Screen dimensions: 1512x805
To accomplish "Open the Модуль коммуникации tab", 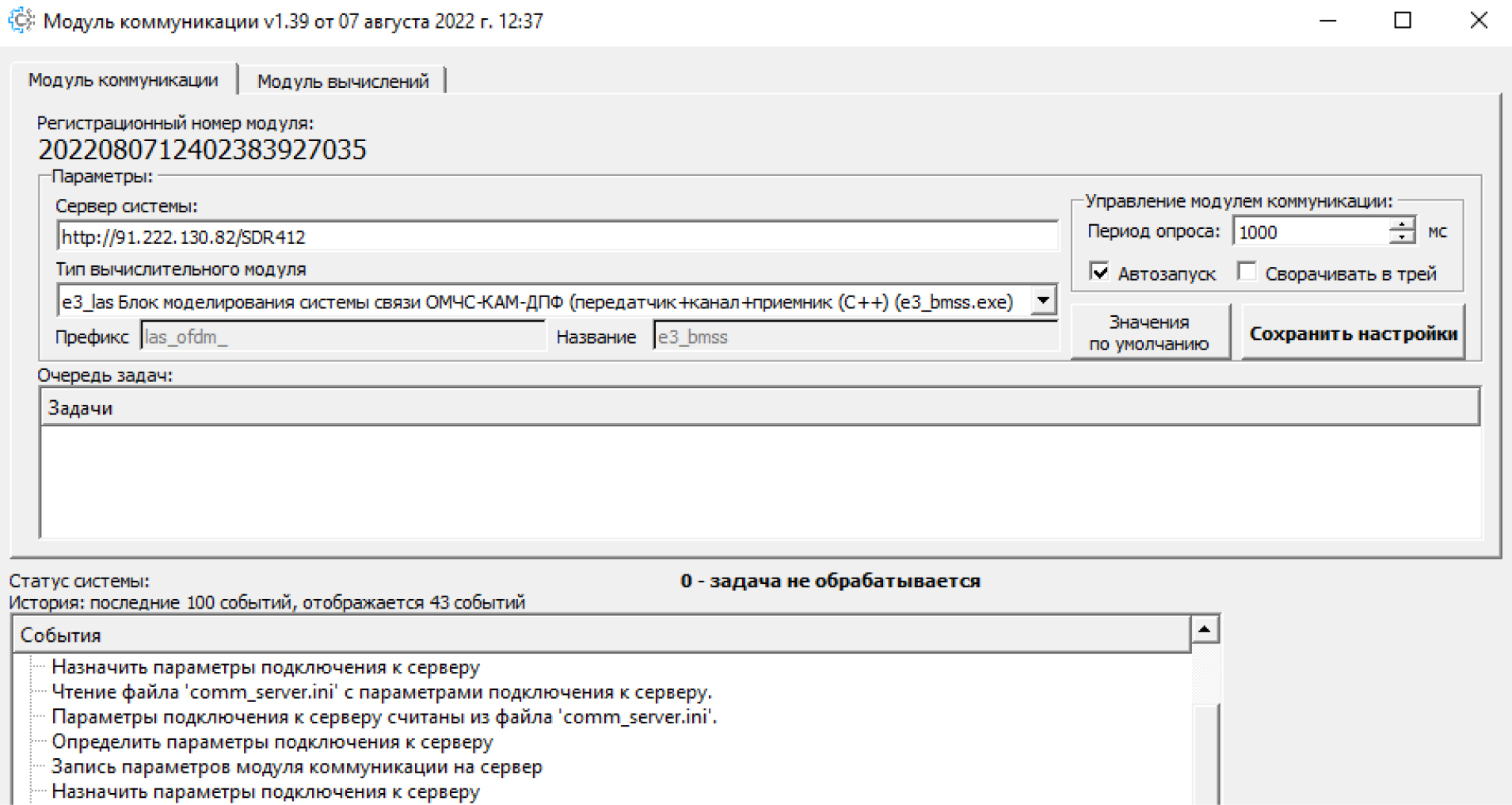I will click(x=123, y=80).
